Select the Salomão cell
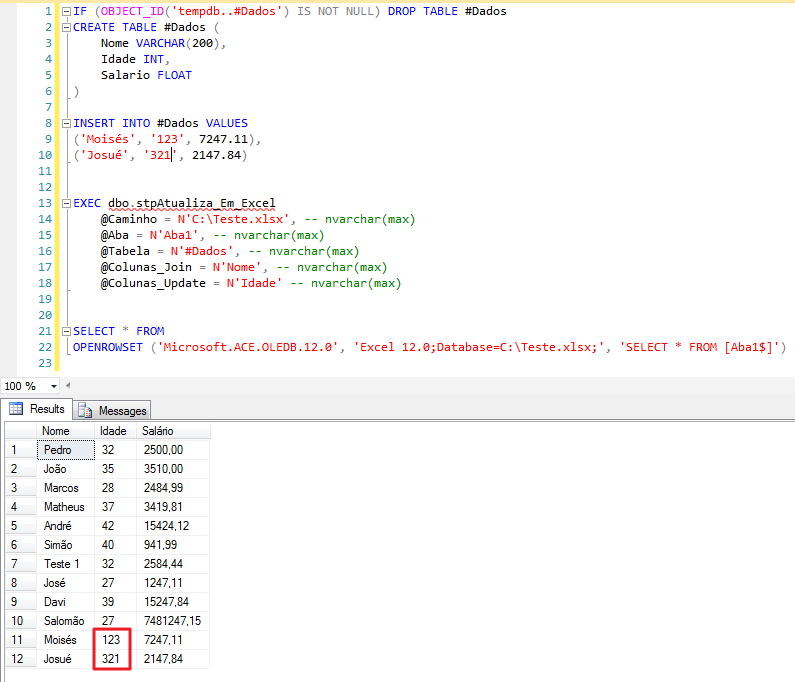The height and width of the screenshot is (682, 795). pyautogui.click(x=65, y=621)
